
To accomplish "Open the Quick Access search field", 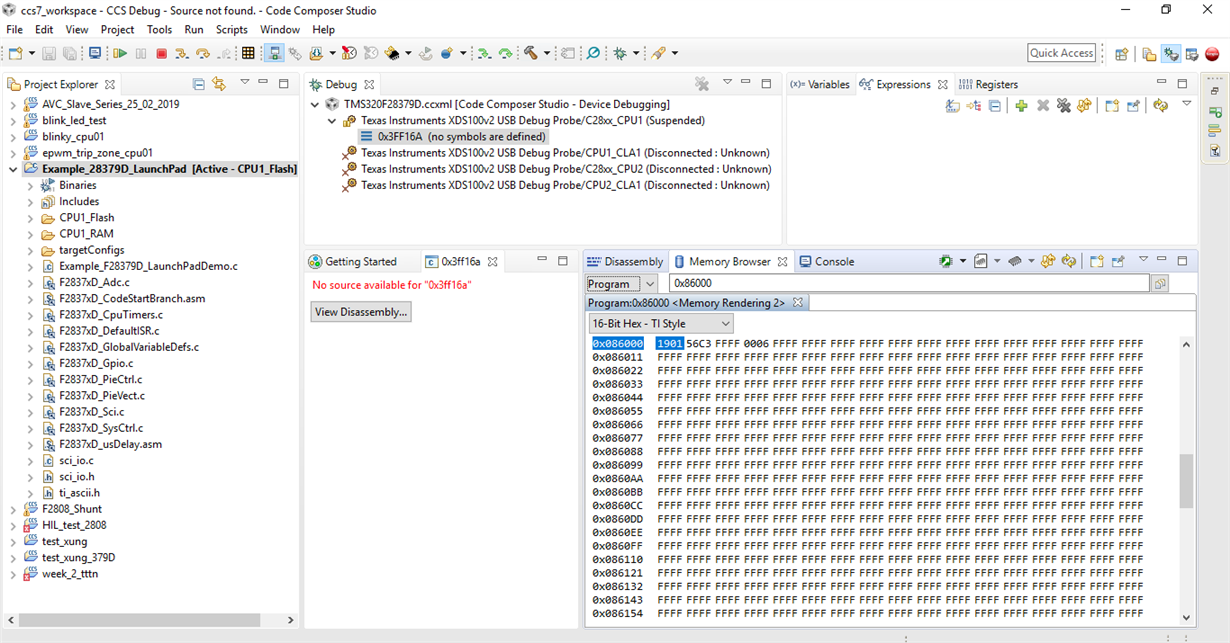I will [1060, 52].
